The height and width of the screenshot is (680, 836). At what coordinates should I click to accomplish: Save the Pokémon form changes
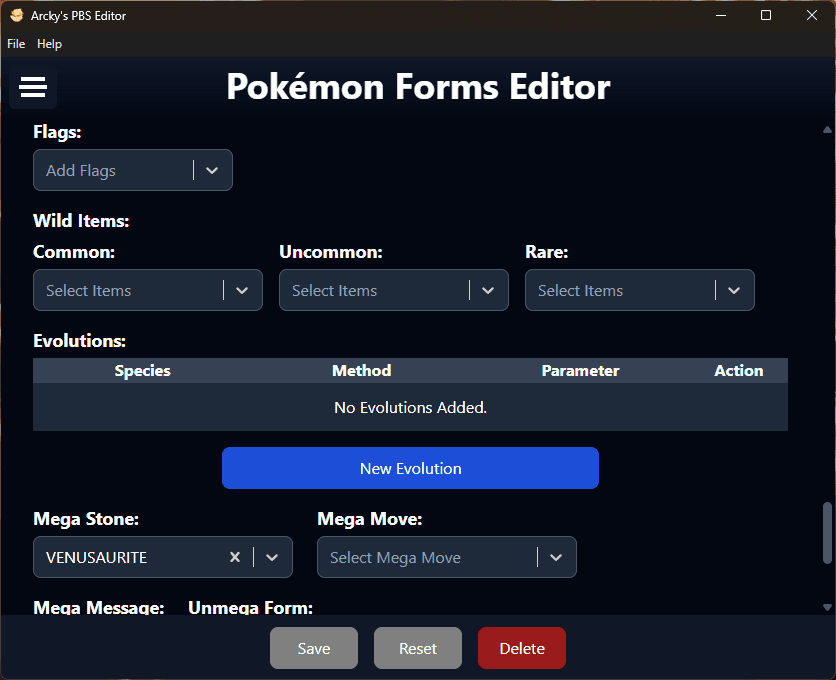(x=314, y=648)
